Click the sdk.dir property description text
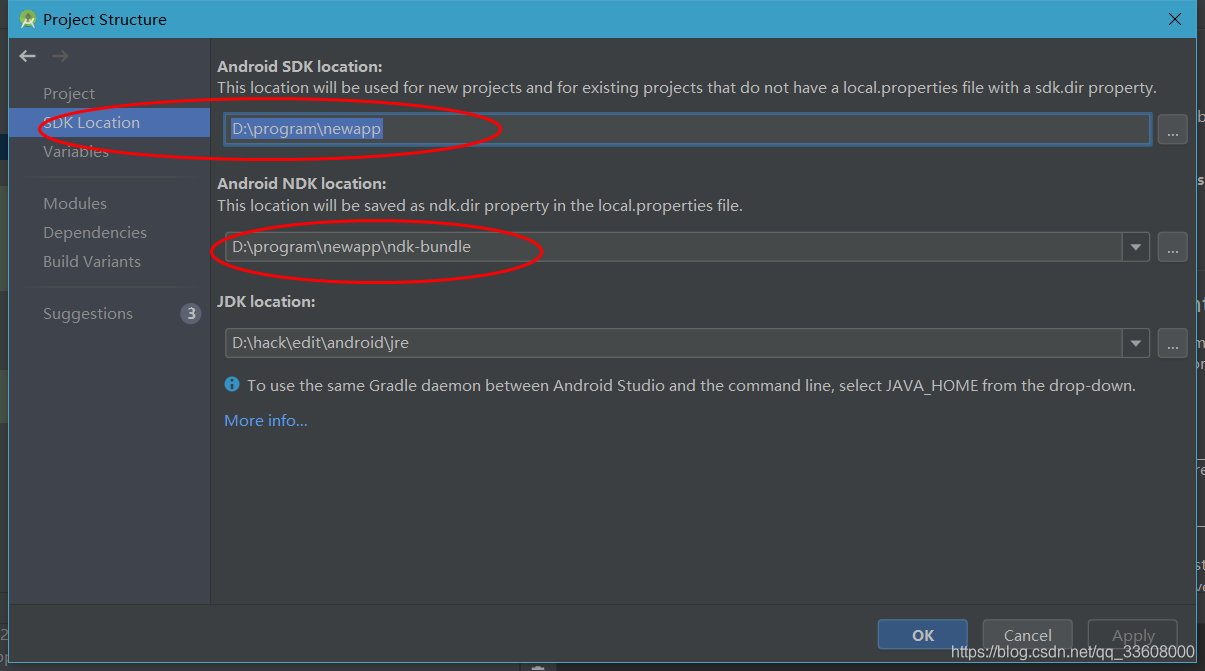The image size is (1205, 671). [687, 88]
